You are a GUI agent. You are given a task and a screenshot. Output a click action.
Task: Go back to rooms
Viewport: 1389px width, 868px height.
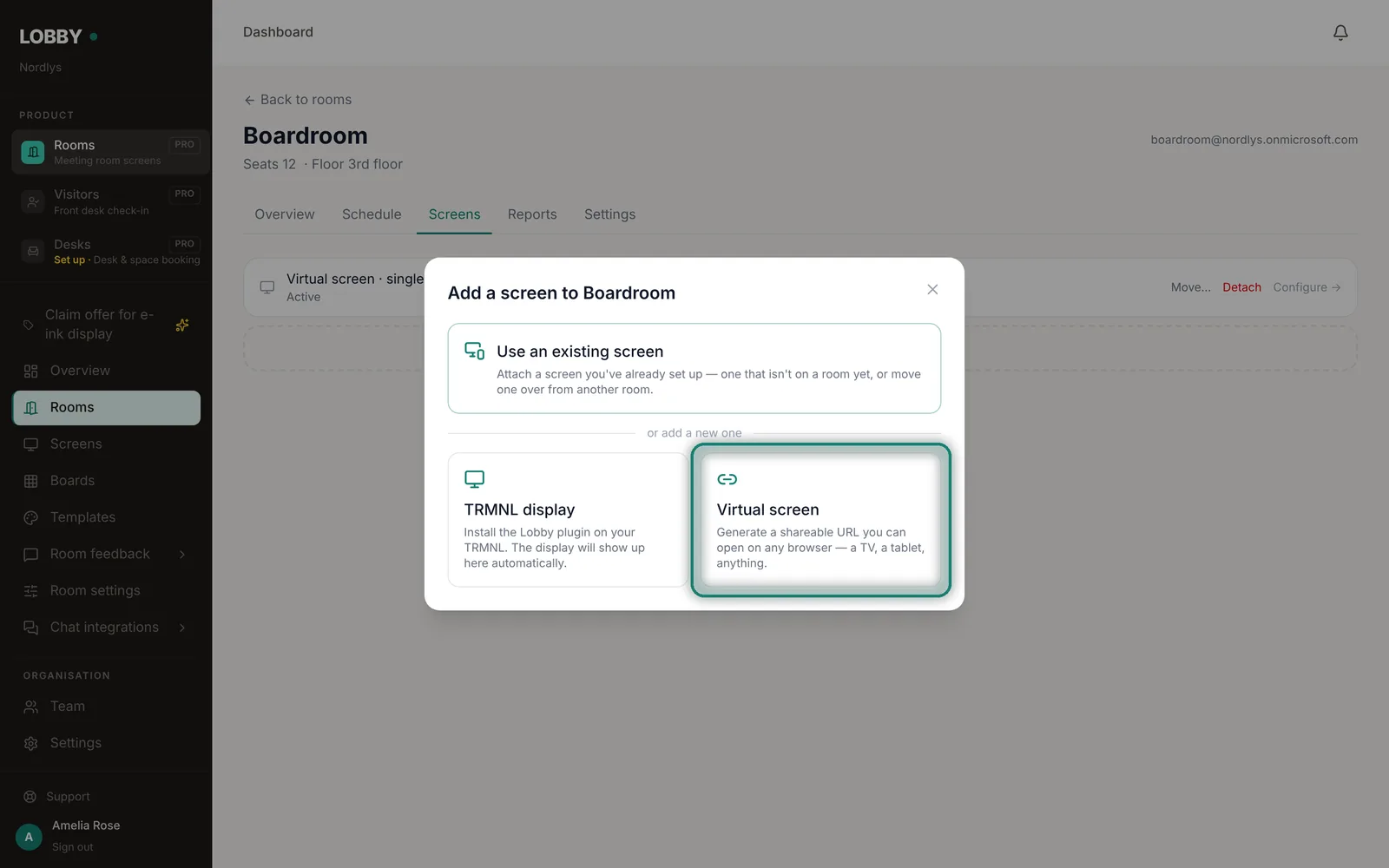[298, 100]
